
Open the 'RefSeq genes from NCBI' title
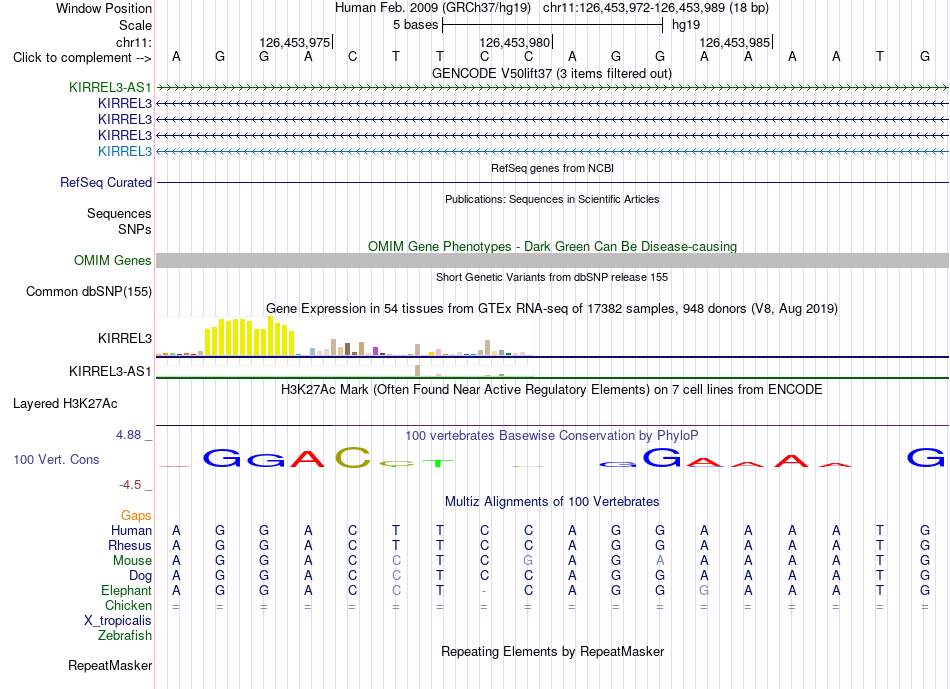click(x=553, y=168)
